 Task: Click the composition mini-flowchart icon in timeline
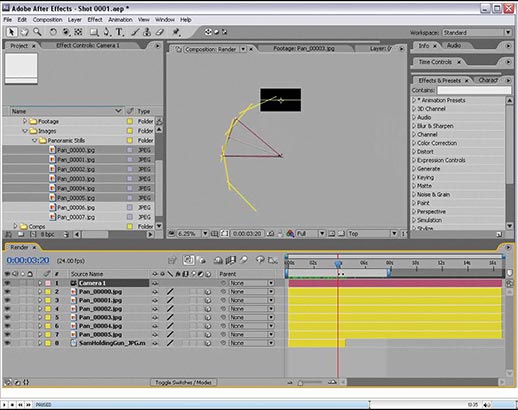(x=172, y=260)
